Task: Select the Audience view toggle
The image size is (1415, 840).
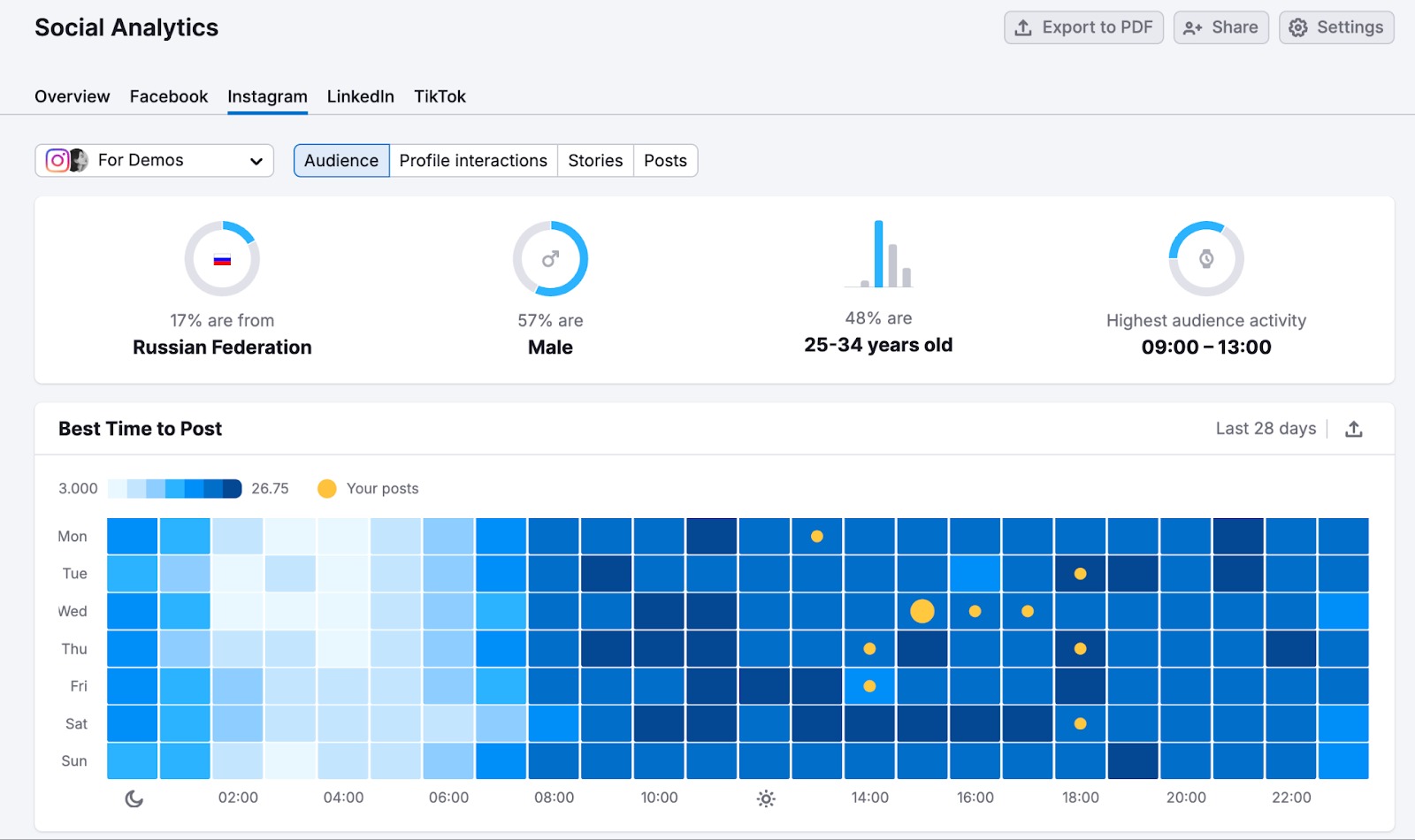Action: (341, 161)
